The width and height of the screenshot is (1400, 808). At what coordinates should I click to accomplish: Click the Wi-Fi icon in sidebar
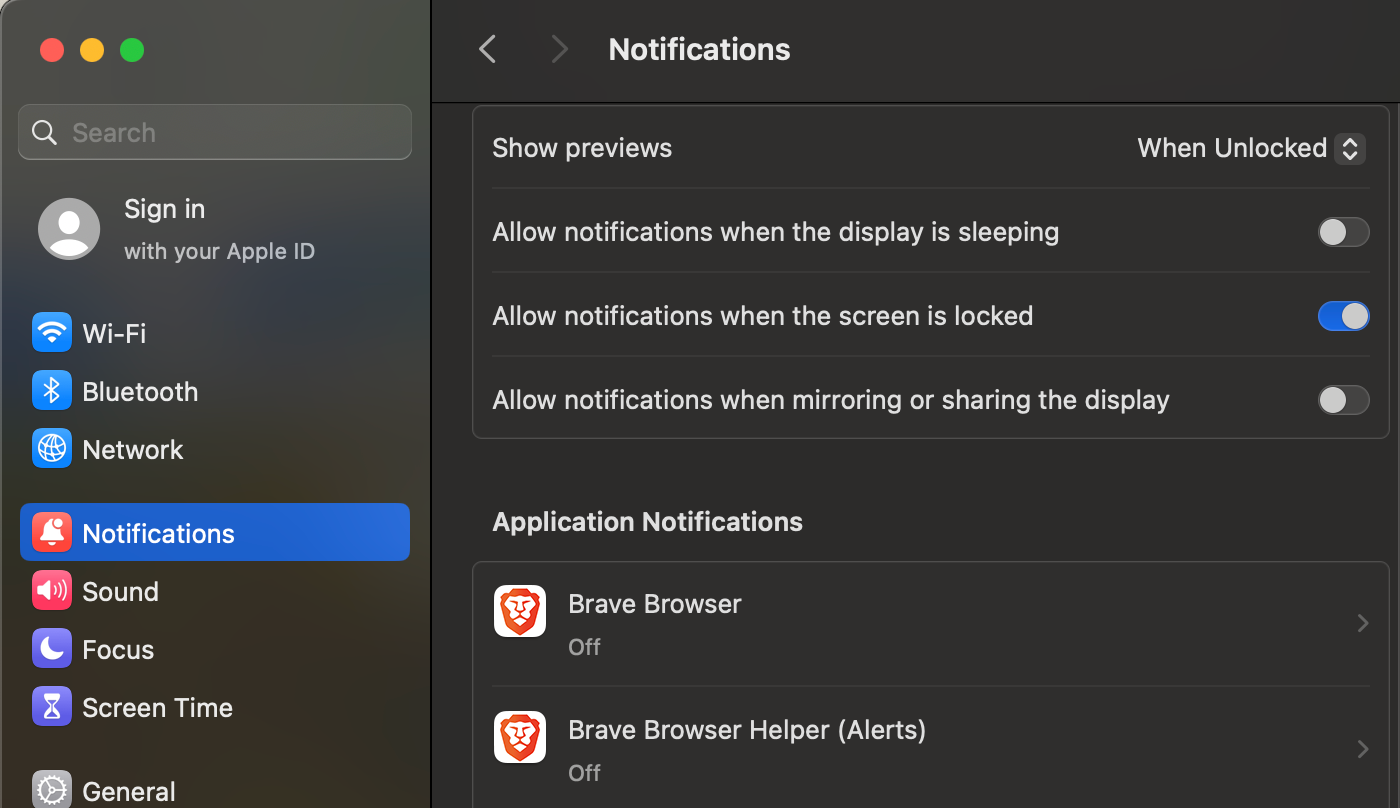click(52, 333)
